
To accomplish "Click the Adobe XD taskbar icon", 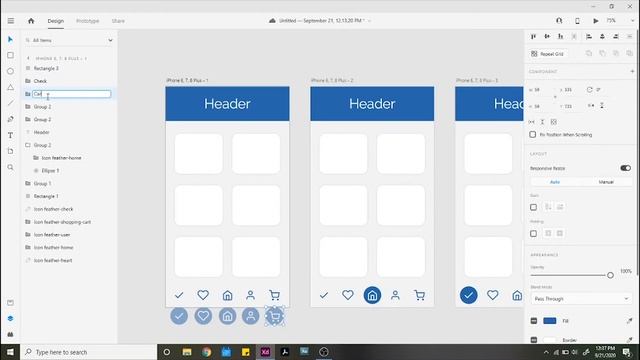I will (x=265, y=352).
